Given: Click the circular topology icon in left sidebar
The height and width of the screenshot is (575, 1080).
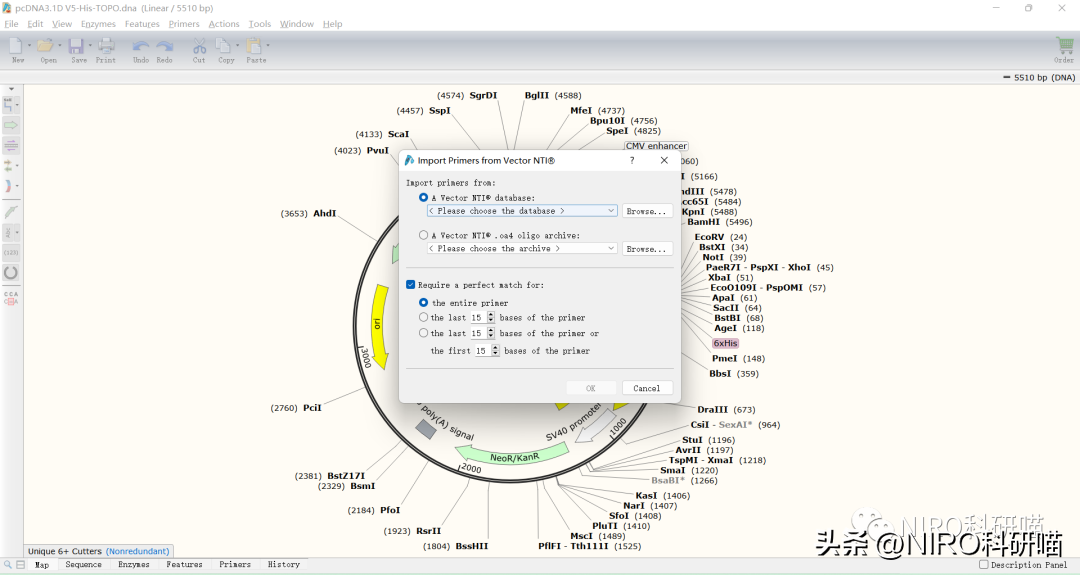Looking at the screenshot, I should pos(11,272).
